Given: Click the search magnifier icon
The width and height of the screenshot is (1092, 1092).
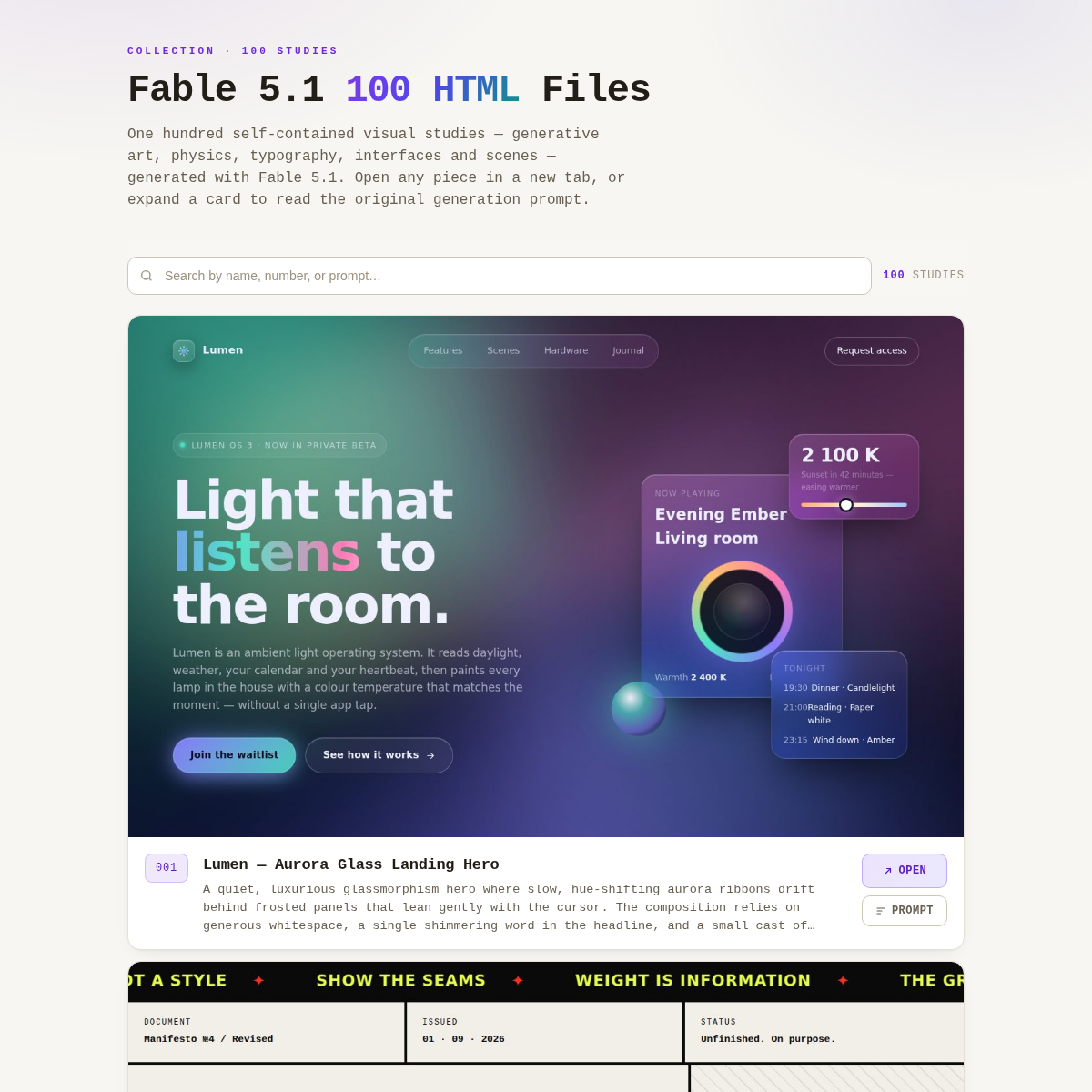Looking at the screenshot, I should [147, 276].
